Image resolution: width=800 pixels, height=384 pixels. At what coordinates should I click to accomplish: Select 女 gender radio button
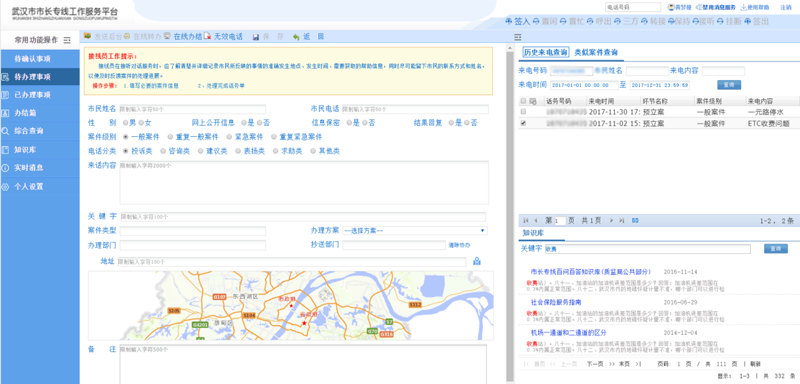pyautogui.click(x=141, y=123)
